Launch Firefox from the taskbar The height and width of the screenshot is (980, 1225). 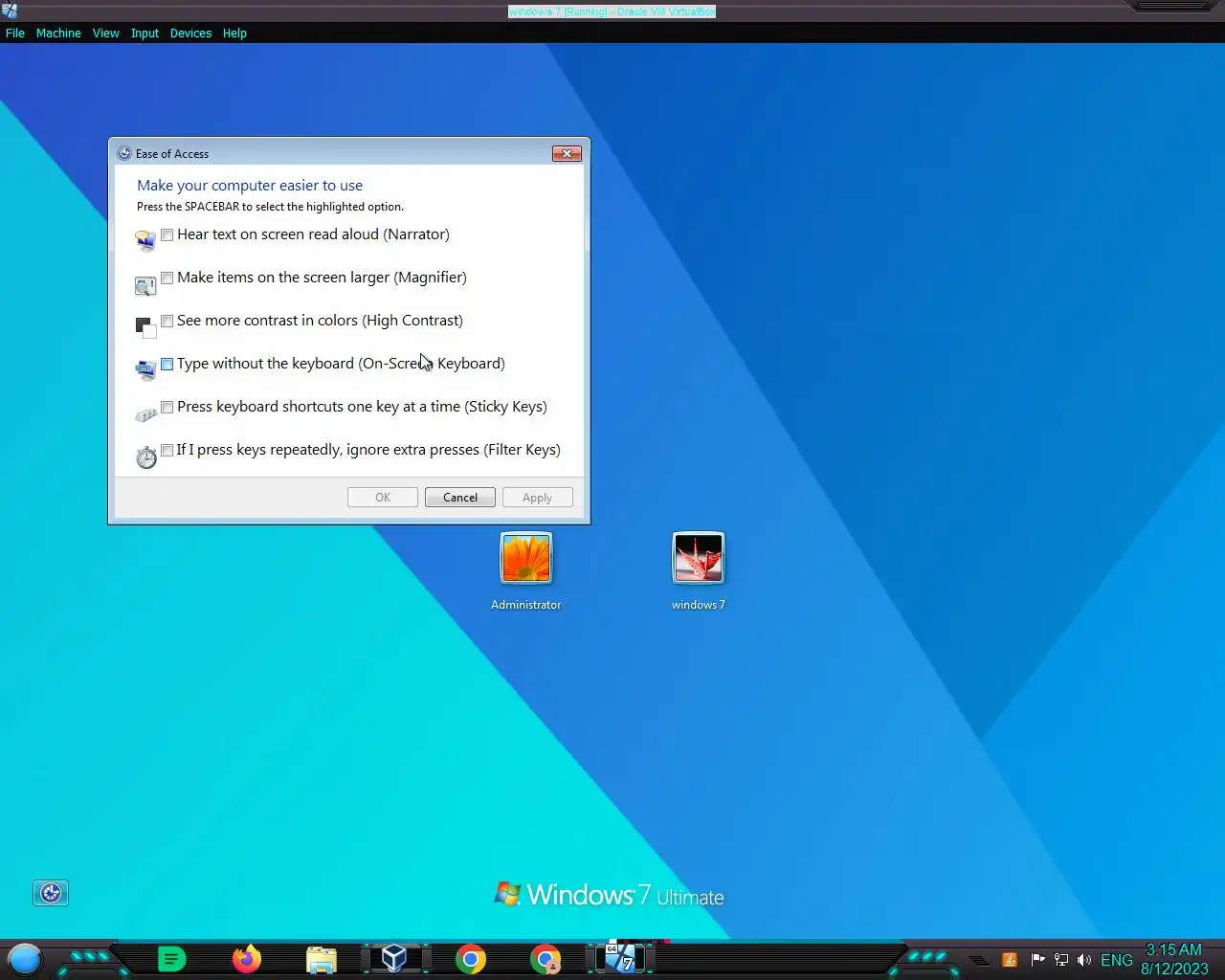[x=247, y=959]
